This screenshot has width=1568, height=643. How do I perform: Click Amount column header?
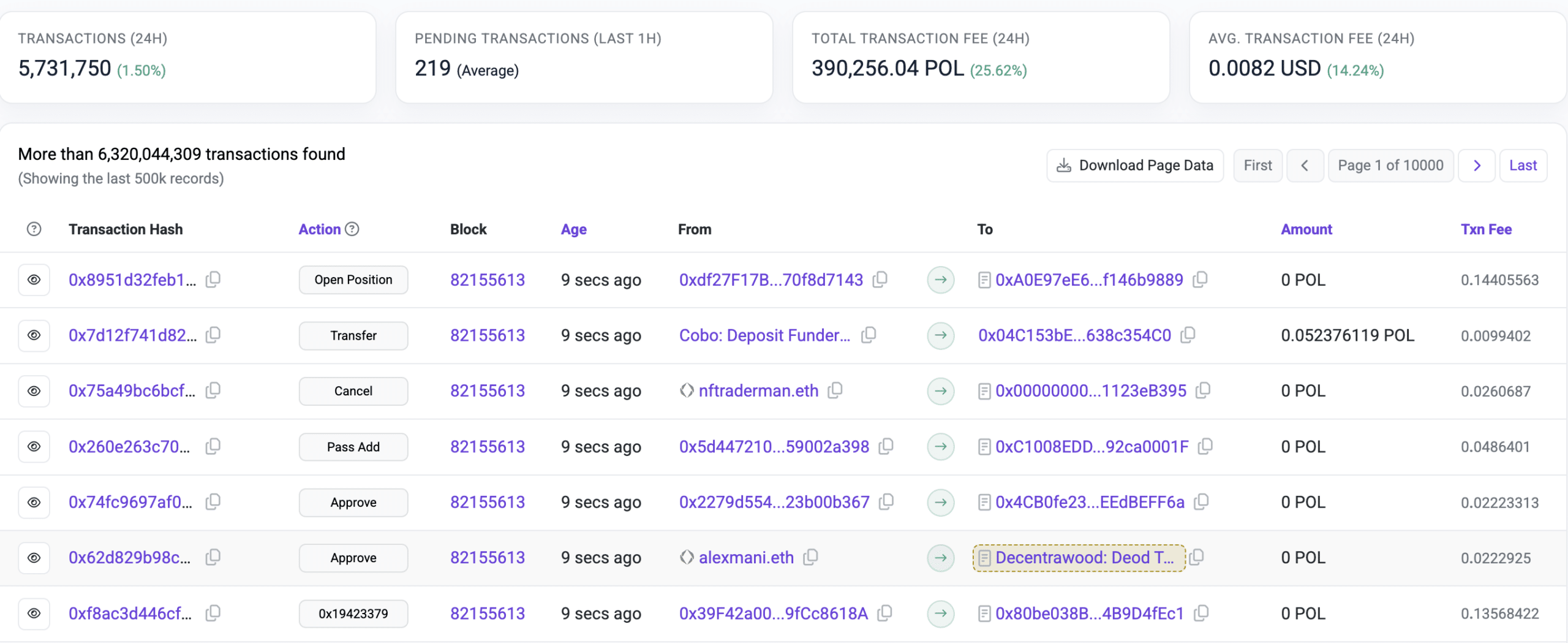[x=1306, y=229]
